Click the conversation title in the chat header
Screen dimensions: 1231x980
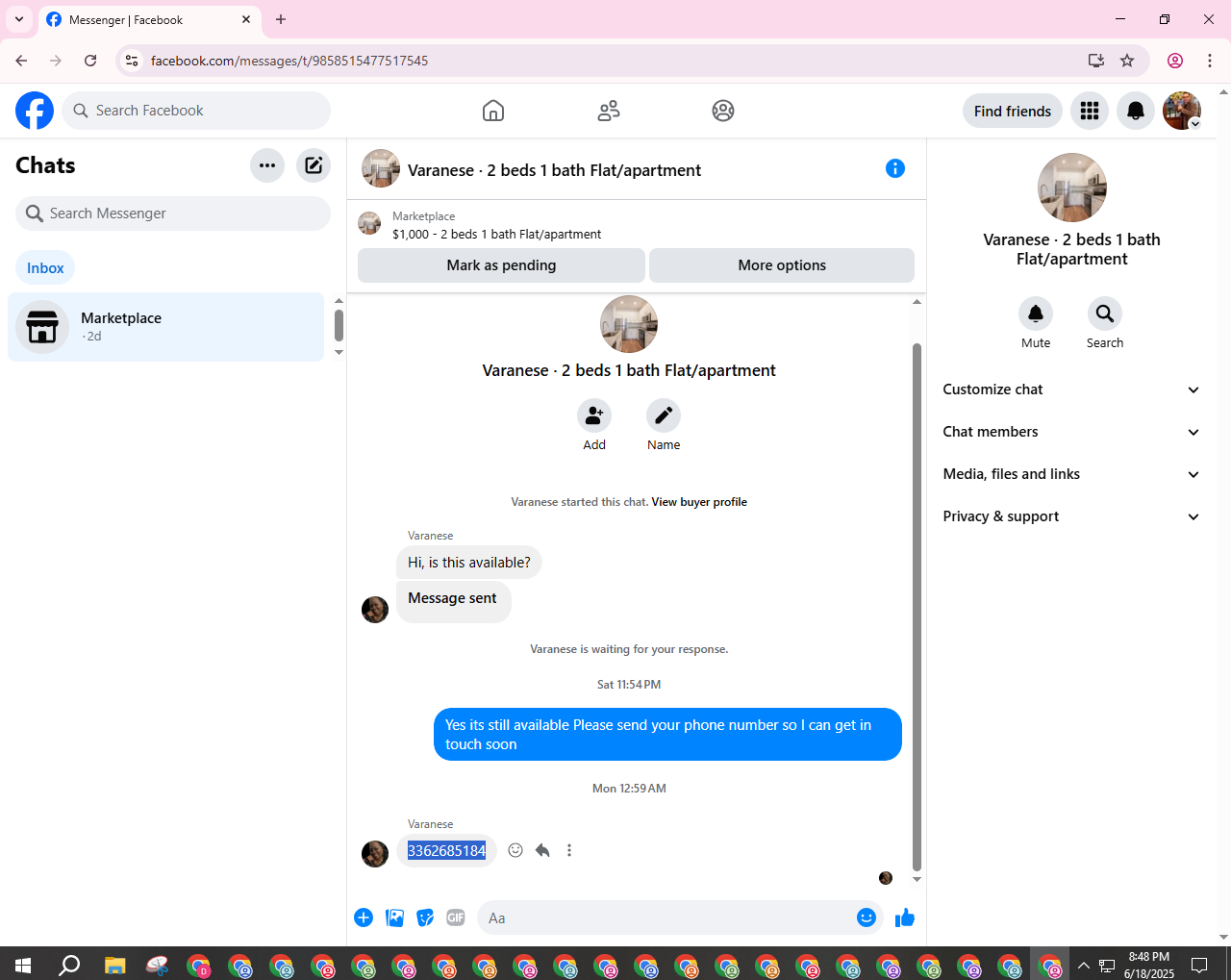[x=554, y=170]
